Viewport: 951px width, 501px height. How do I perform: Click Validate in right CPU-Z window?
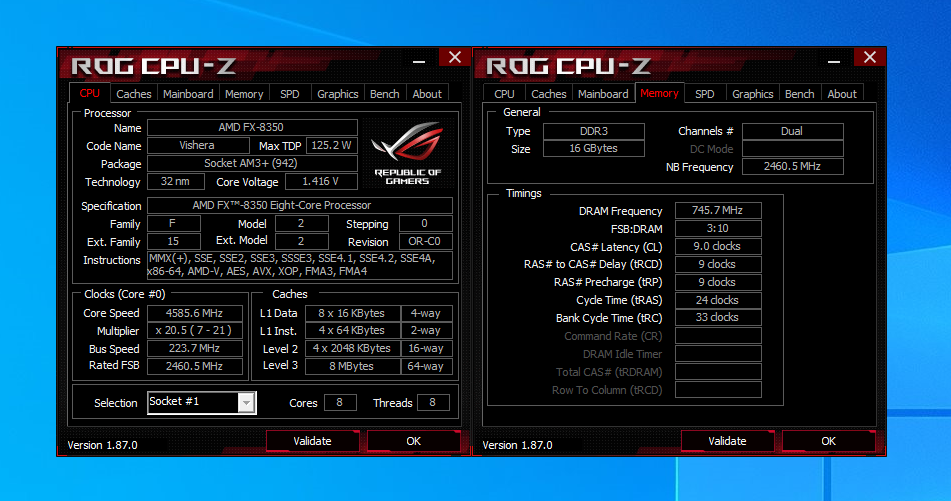(x=727, y=441)
